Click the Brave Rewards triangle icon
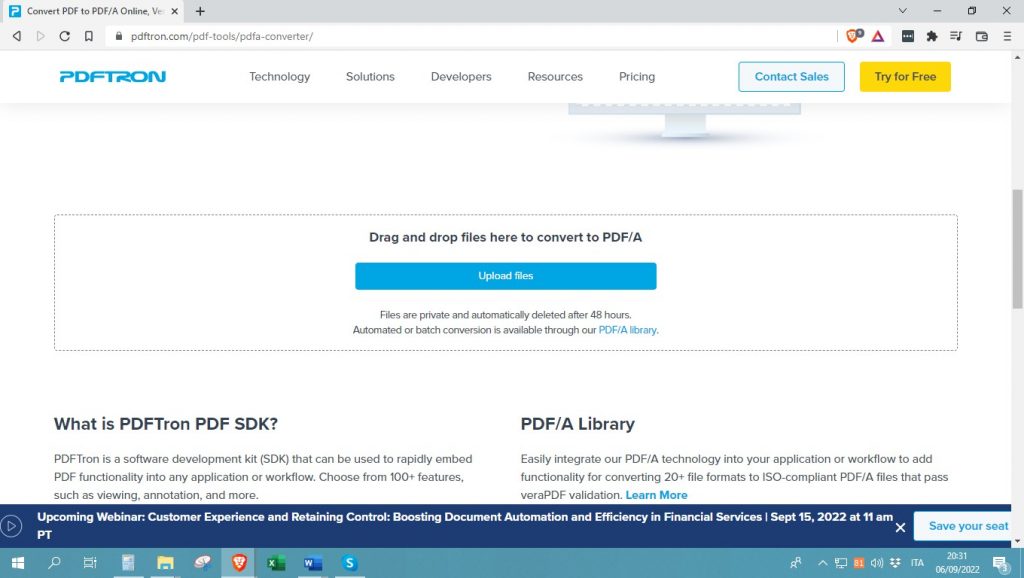Image resolution: width=1024 pixels, height=578 pixels. pyautogui.click(x=877, y=36)
